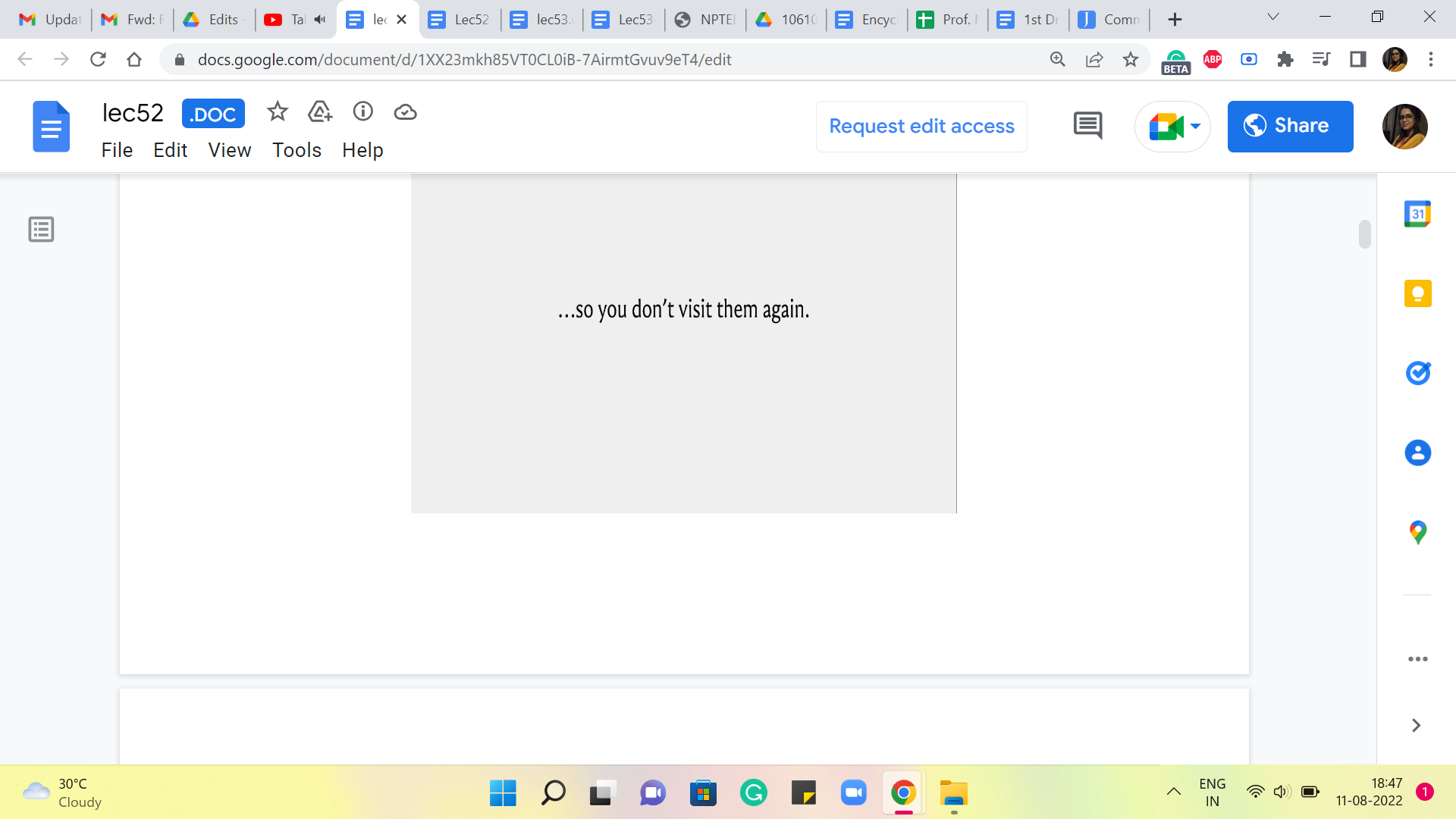The height and width of the screenshot is (819, 1456).
Task: Mute the YouTube tab audio icon
Action: [320, 20]
